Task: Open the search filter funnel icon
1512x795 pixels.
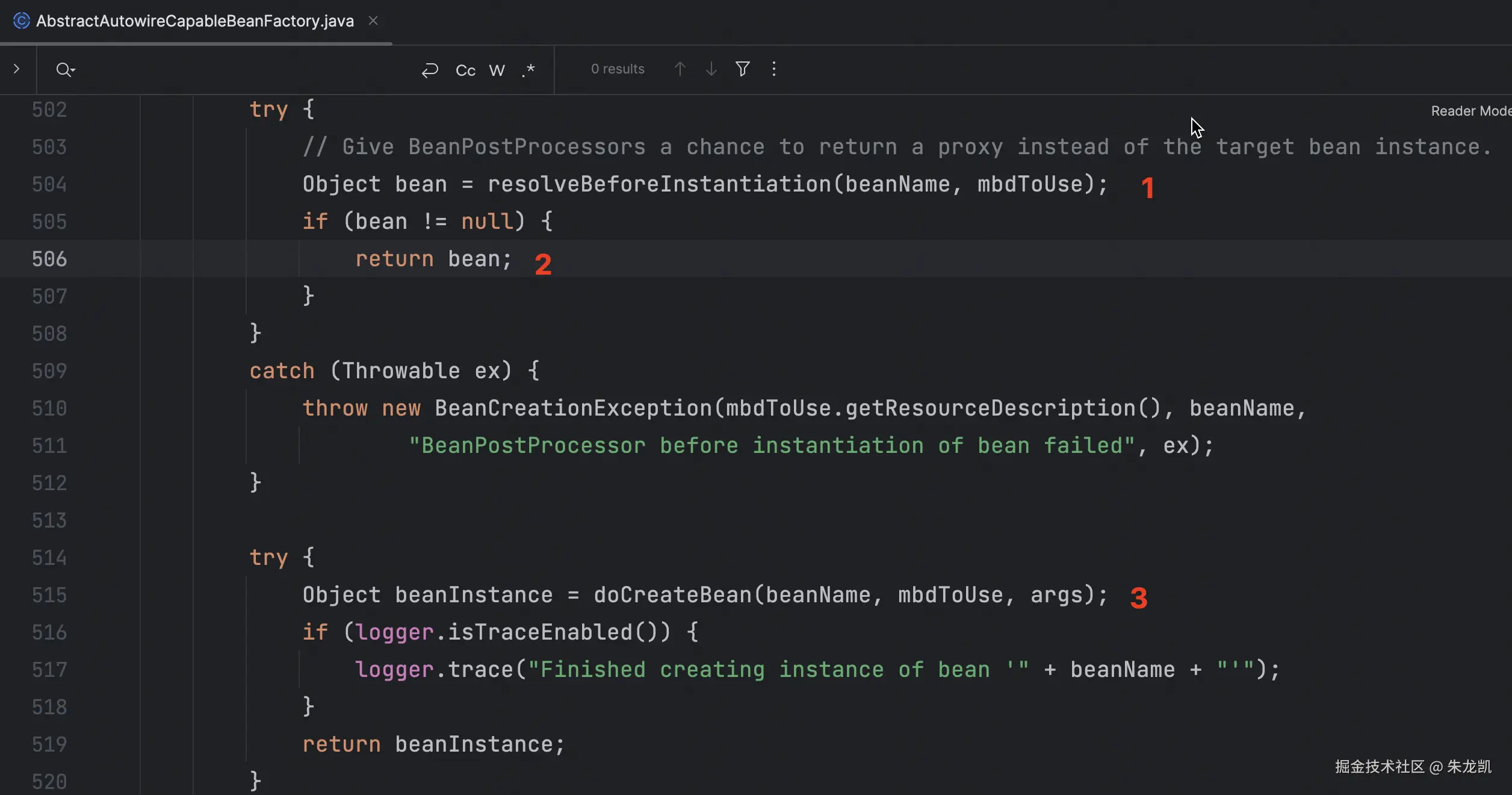Action: (743, 69)
